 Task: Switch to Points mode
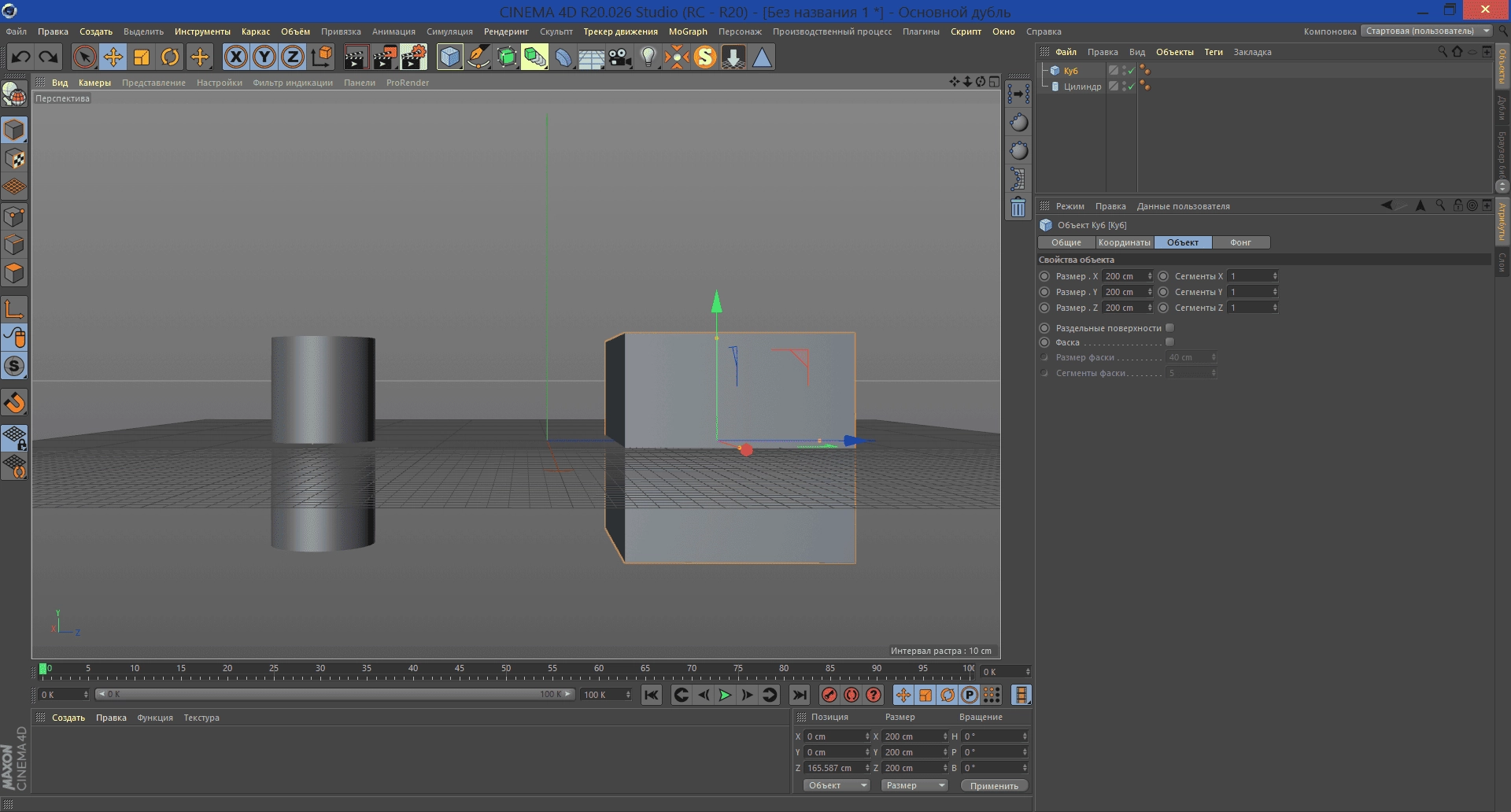coord(14,216)
